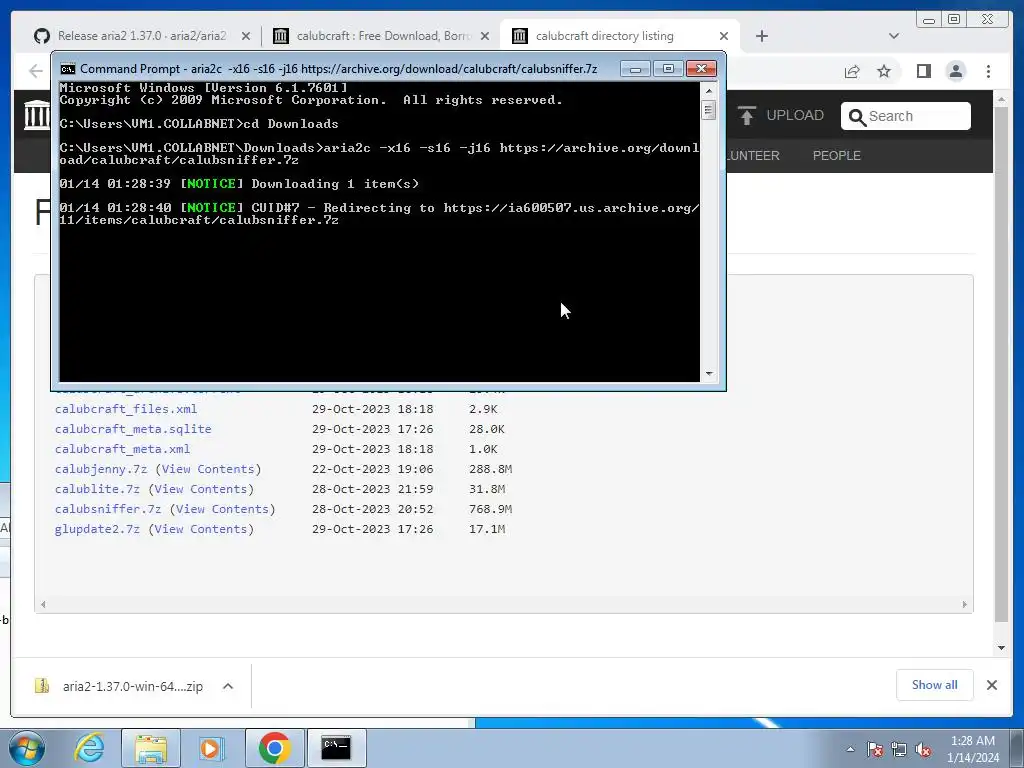View Contents of calubjenny.7z
Image resolution: width=1024 pixels, height=768 pixels.
(x=208, y=469)
